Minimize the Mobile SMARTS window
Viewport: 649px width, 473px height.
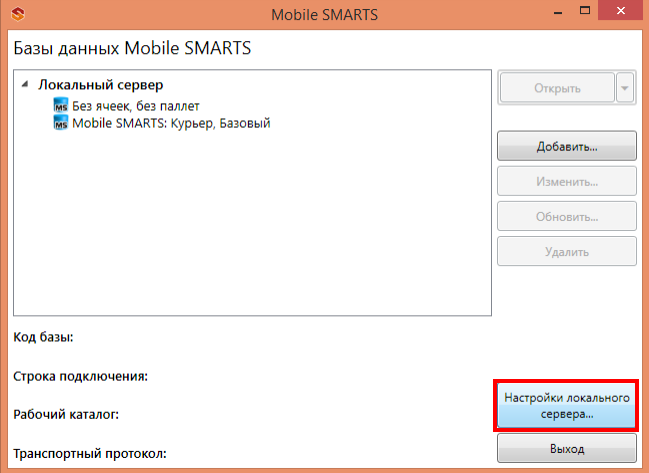coord(558,12)
